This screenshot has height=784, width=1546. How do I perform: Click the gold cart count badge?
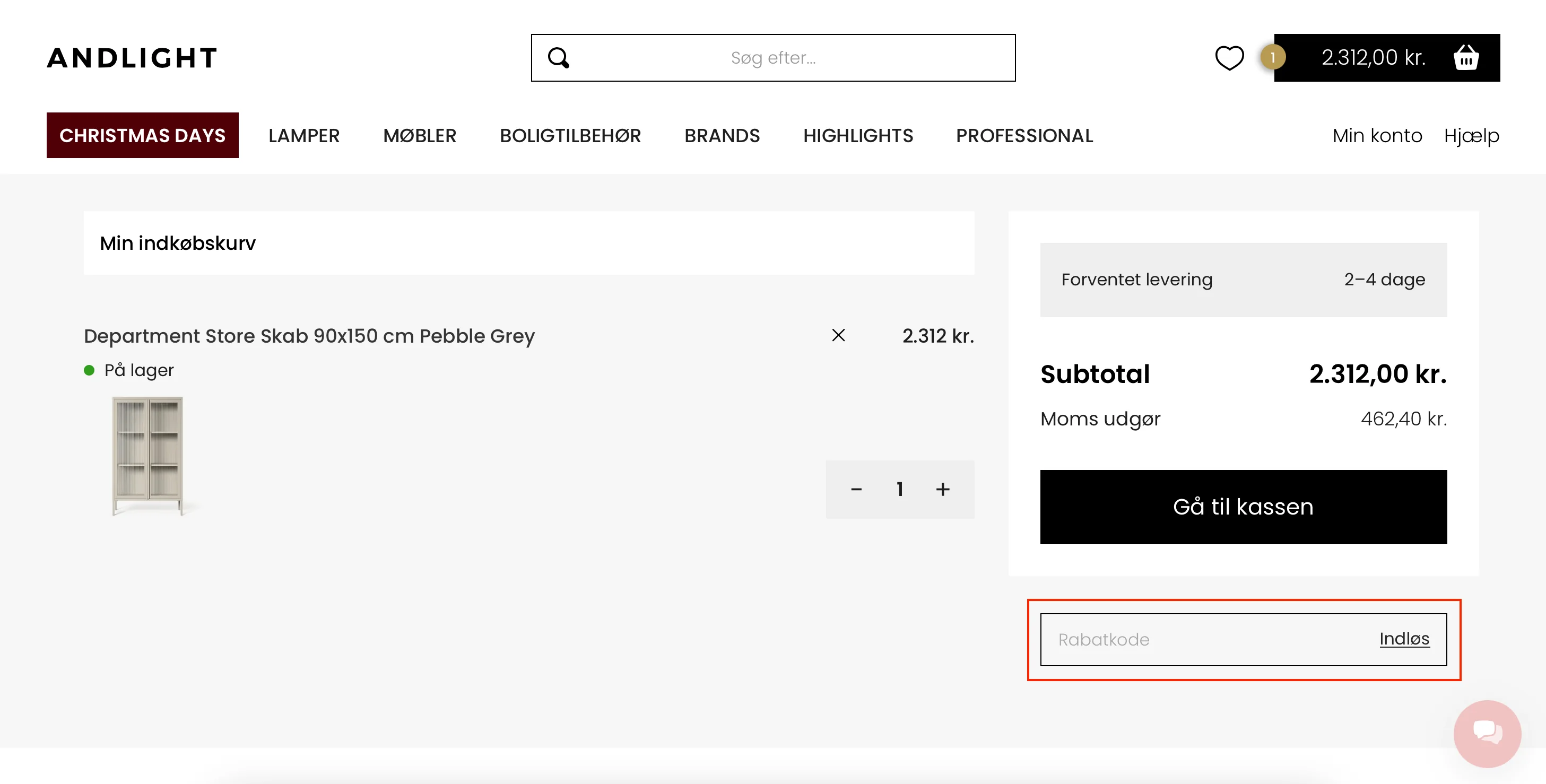click(1272, 58)
